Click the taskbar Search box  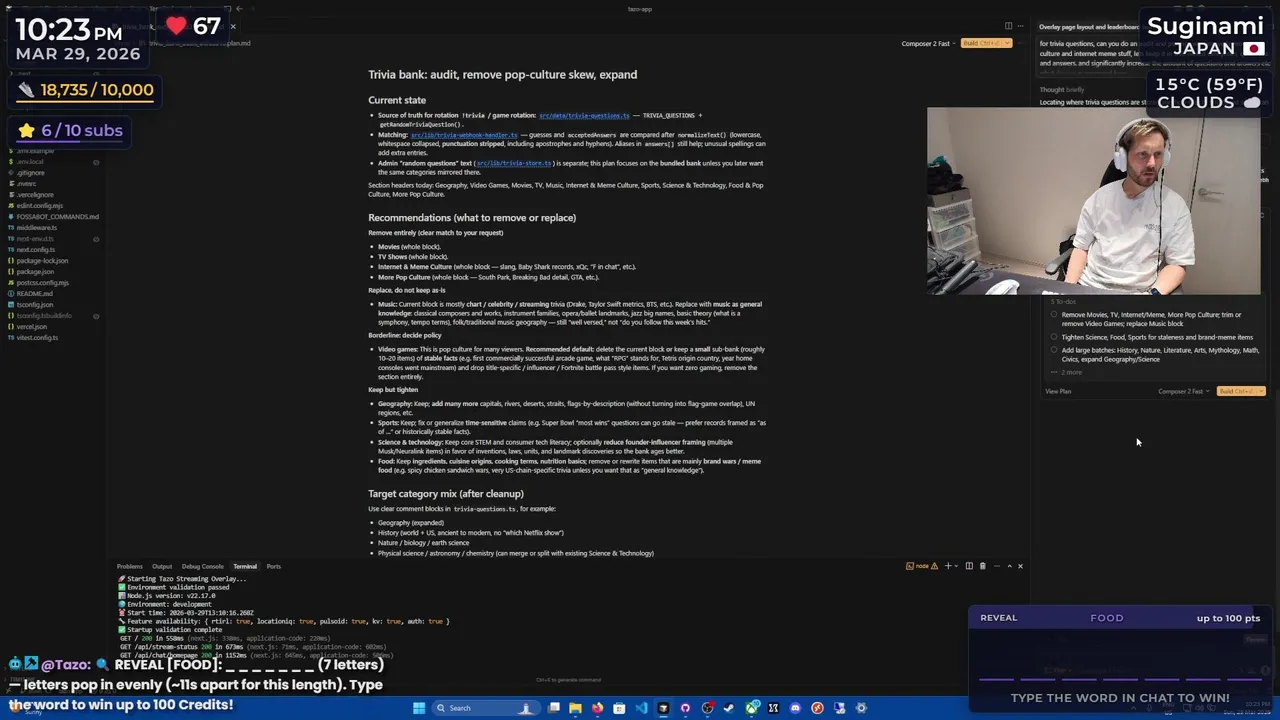486,708
